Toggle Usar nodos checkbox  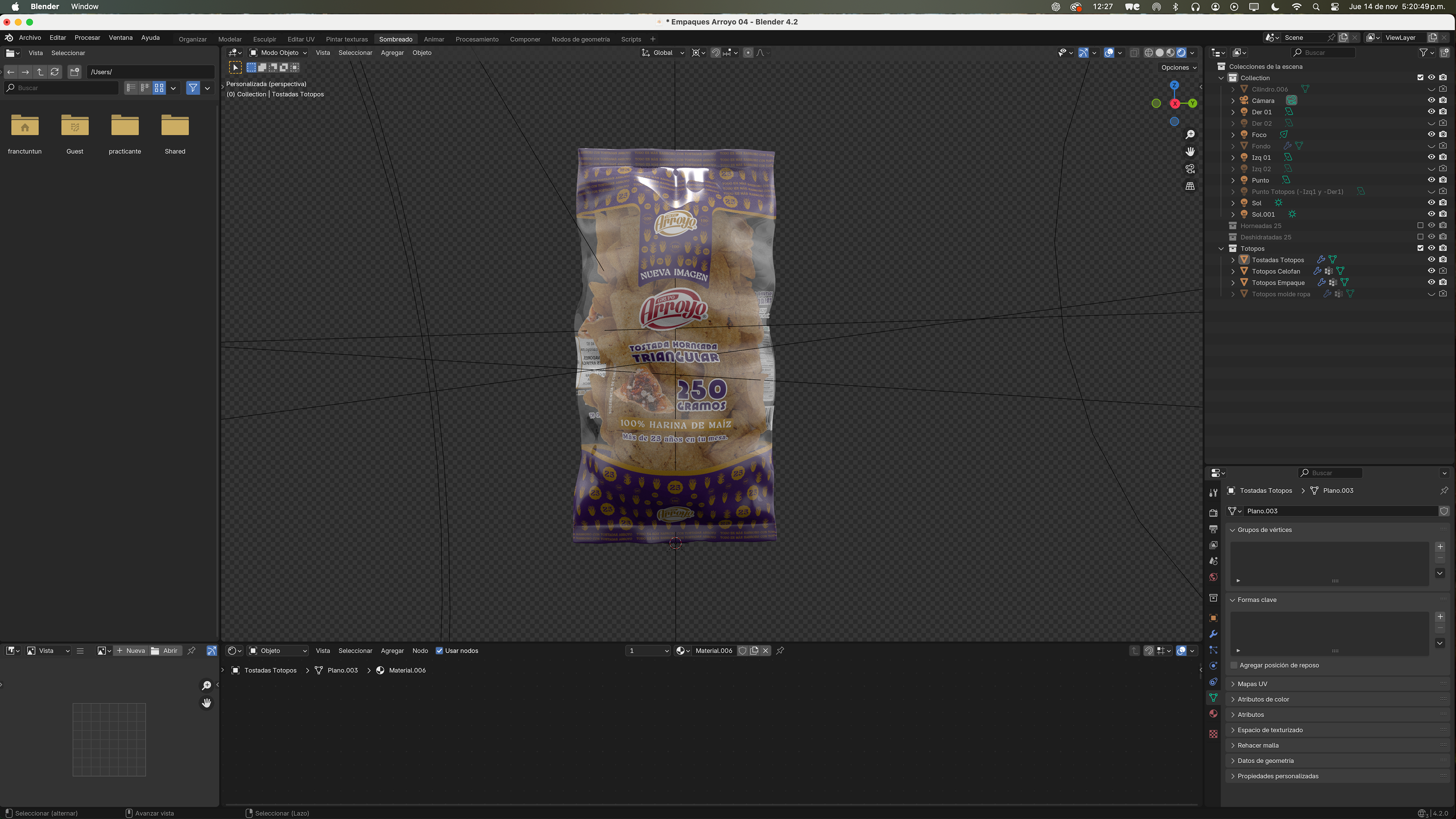click(439, 651)
